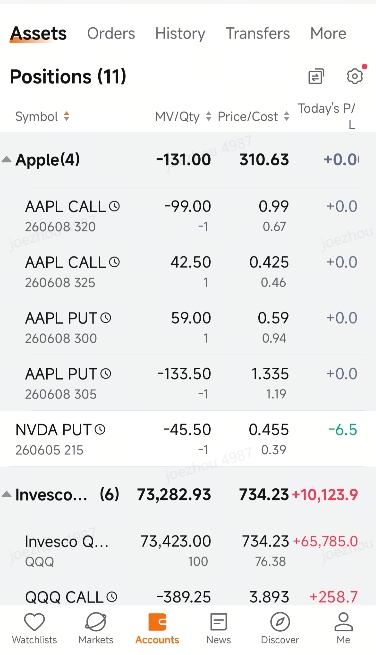Toggle sorting on MV/Qty column
376x655 pixels.
(x=183, y=117)
